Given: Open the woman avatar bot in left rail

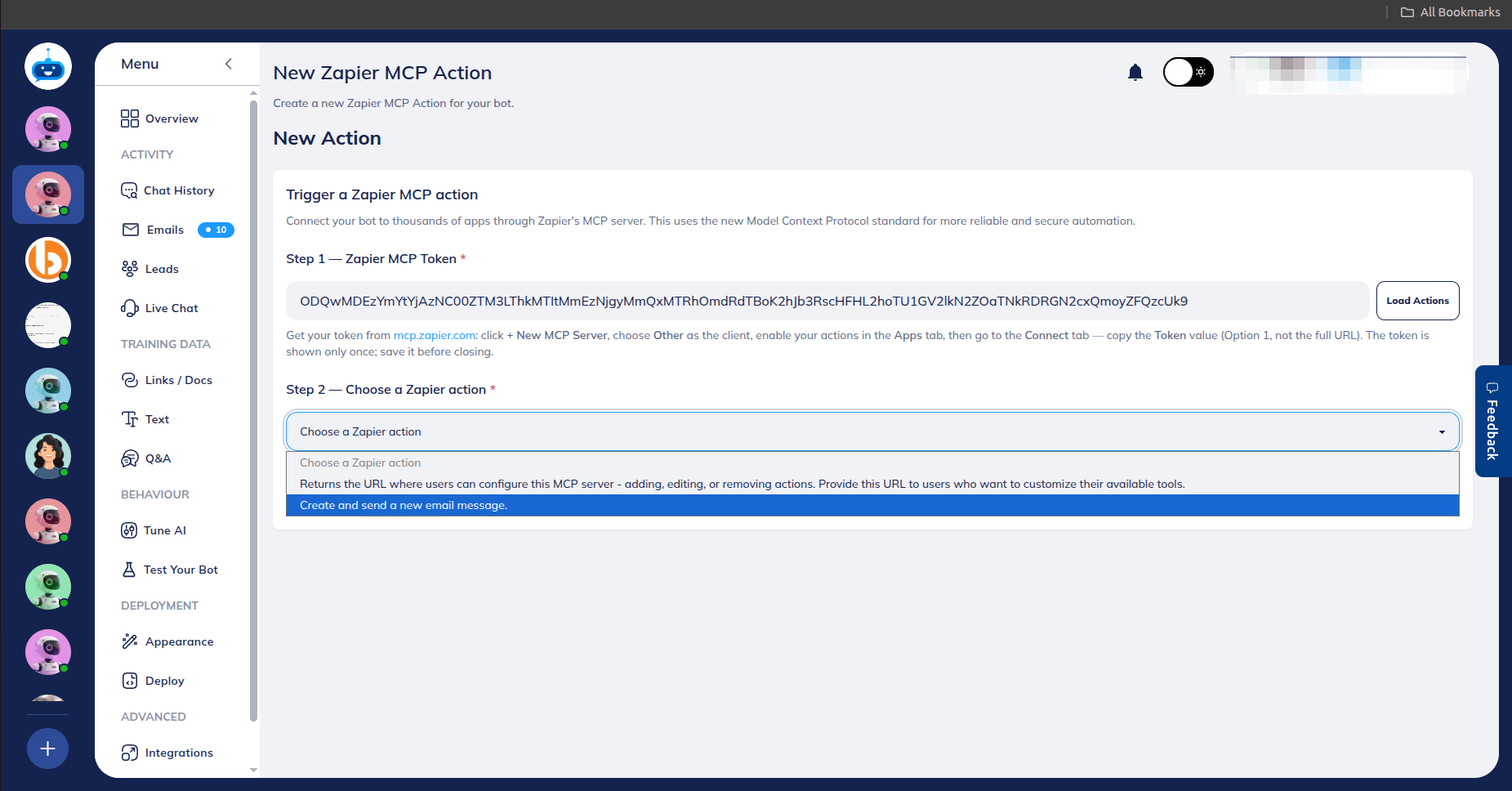Looking at the screenshot, I should click(48, 456).
